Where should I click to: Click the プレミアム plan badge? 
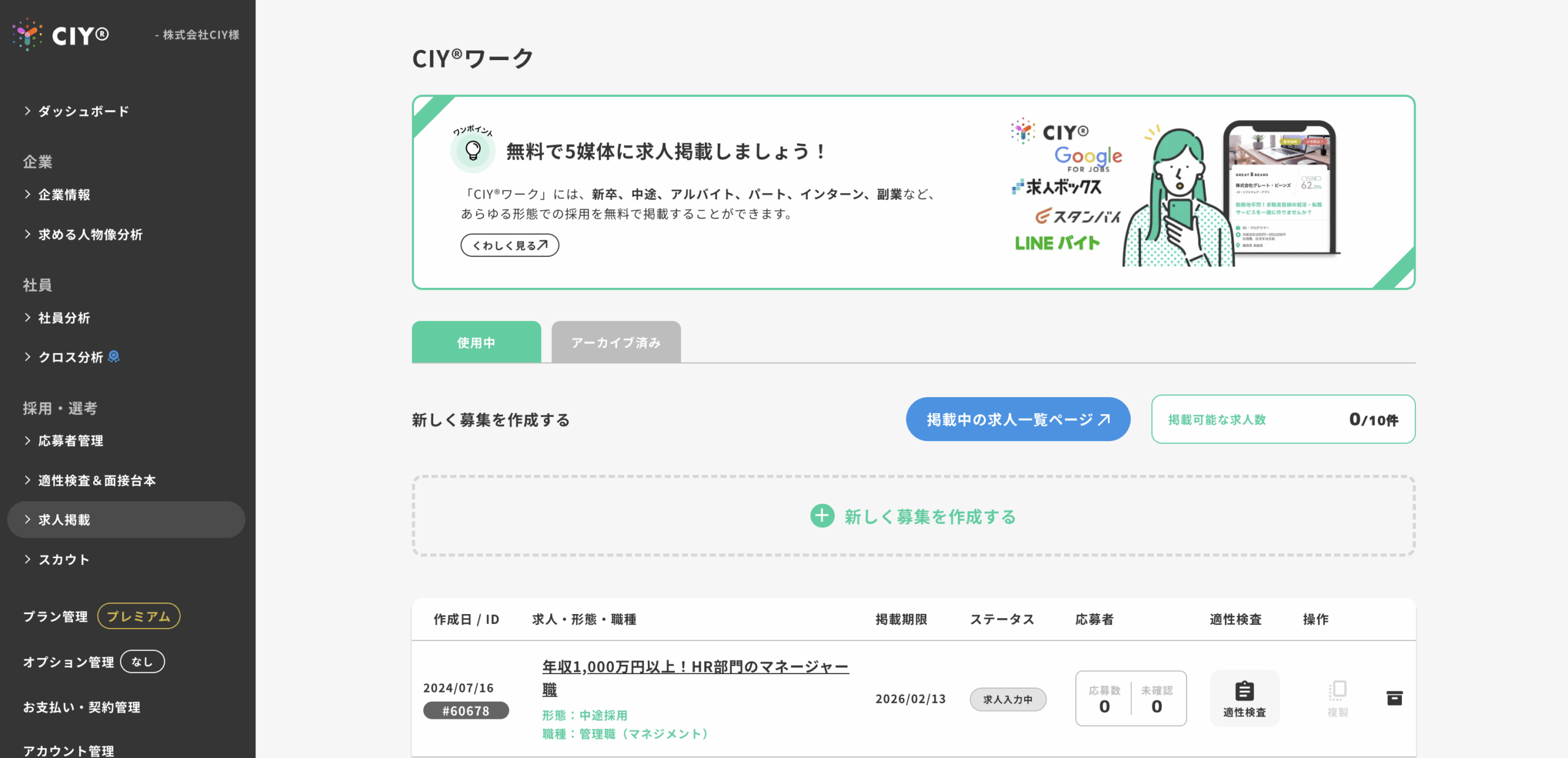[138, 616]
